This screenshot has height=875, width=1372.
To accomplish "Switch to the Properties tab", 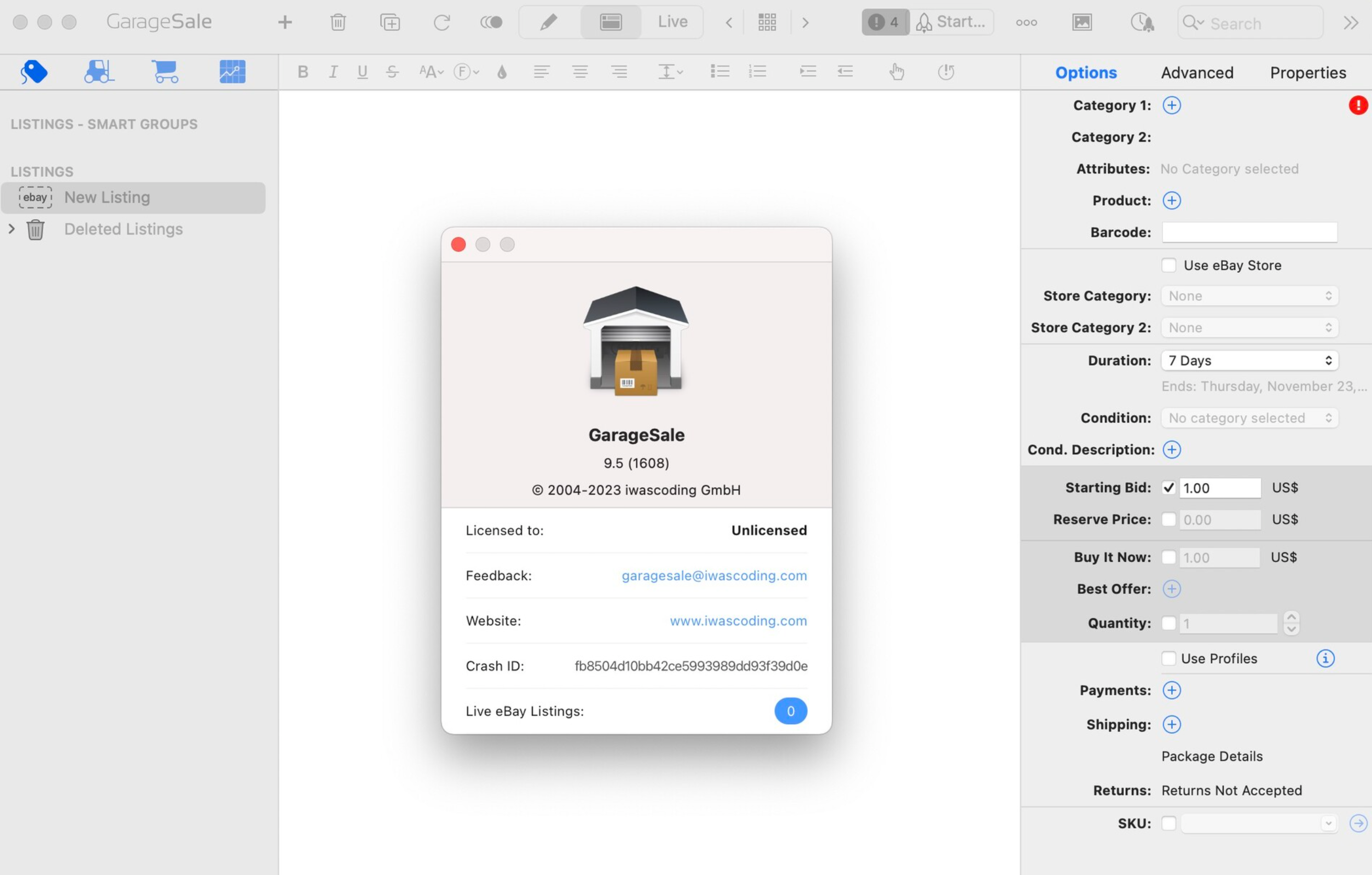I will (1308, 73).
